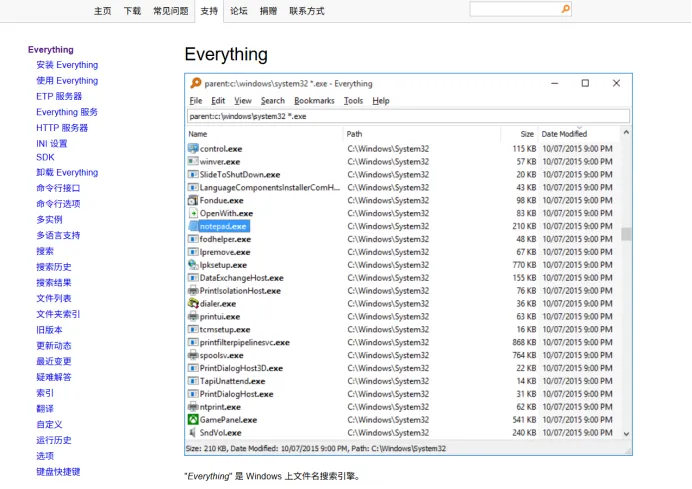Select the PrintDialogHost3D.exe row

point(403,368)
